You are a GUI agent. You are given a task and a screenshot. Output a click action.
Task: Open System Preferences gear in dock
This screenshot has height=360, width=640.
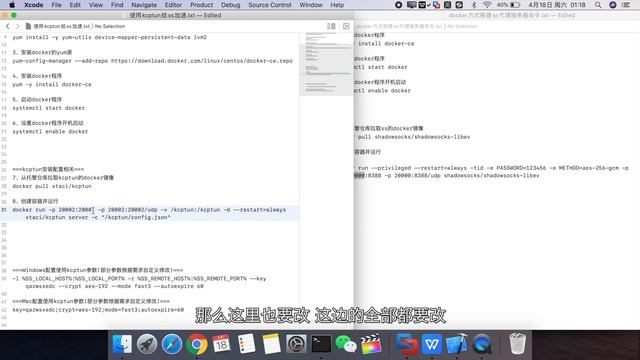coord(296,344)
